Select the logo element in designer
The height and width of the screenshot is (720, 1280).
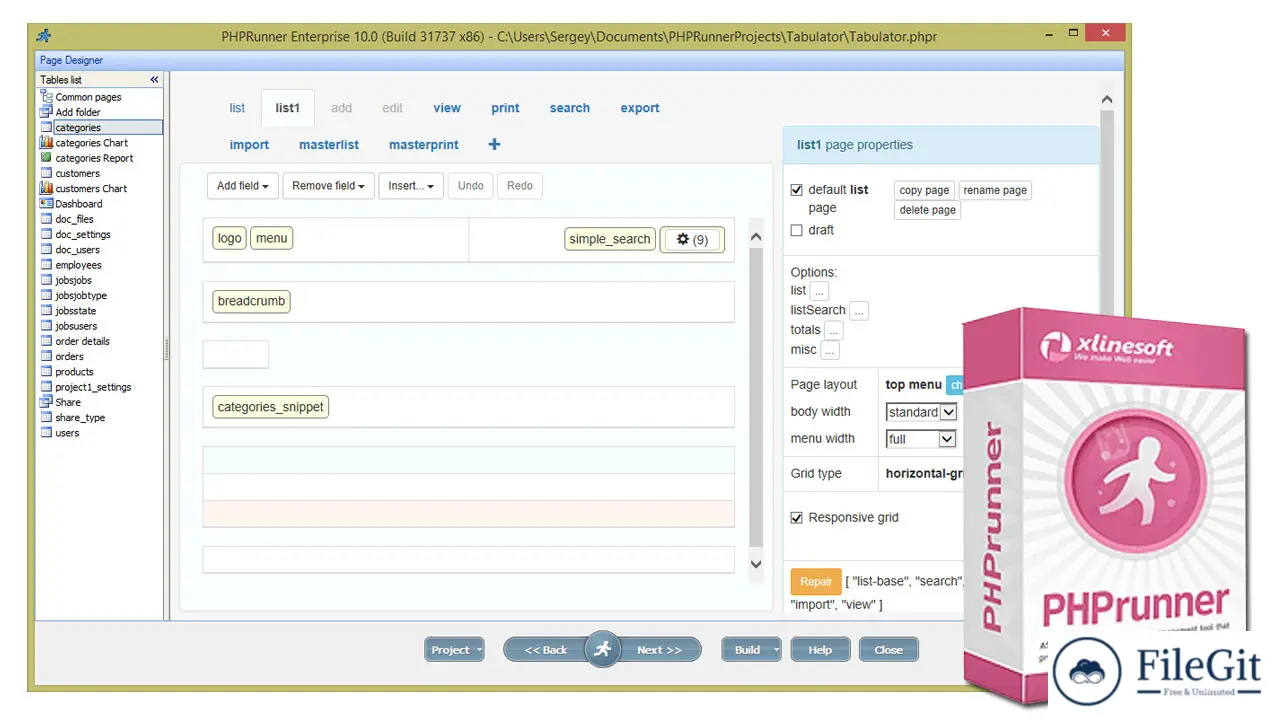230,238
